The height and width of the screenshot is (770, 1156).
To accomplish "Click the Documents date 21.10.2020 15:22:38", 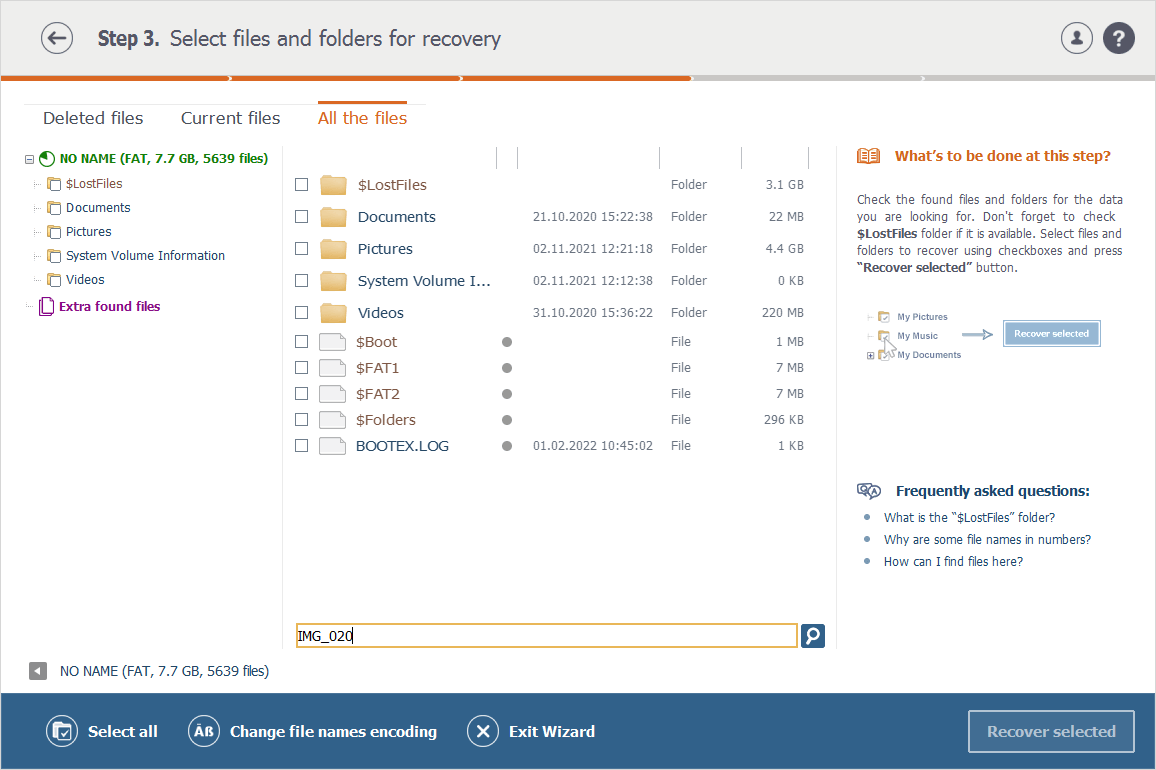I will click(593, 217).
